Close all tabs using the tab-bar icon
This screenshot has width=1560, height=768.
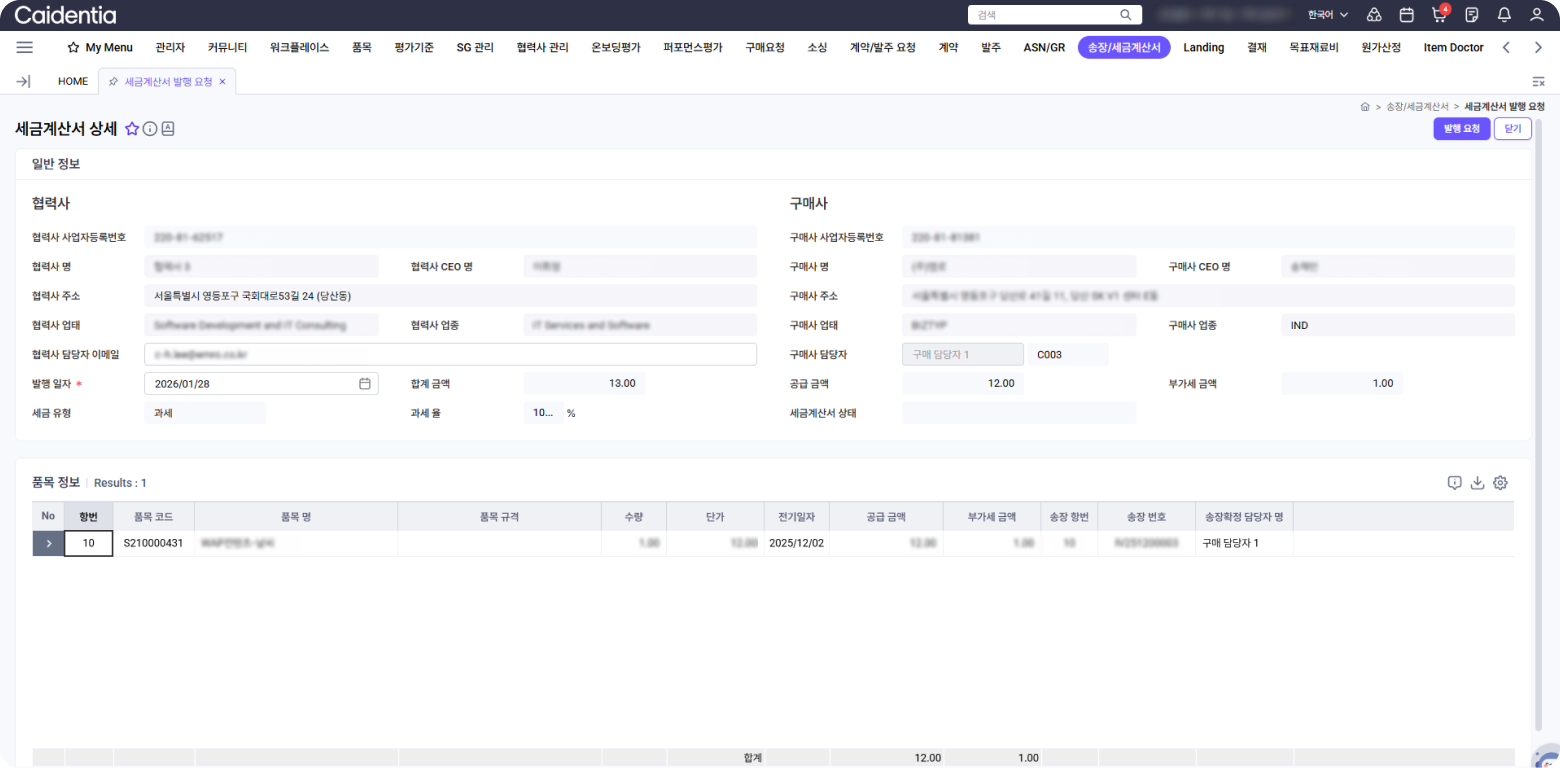(x=1538, y=82)
